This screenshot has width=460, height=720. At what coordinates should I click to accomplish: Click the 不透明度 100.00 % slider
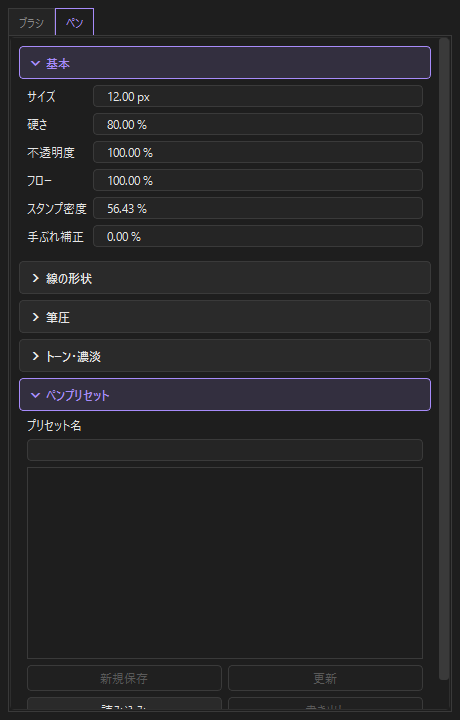(258, 152)
